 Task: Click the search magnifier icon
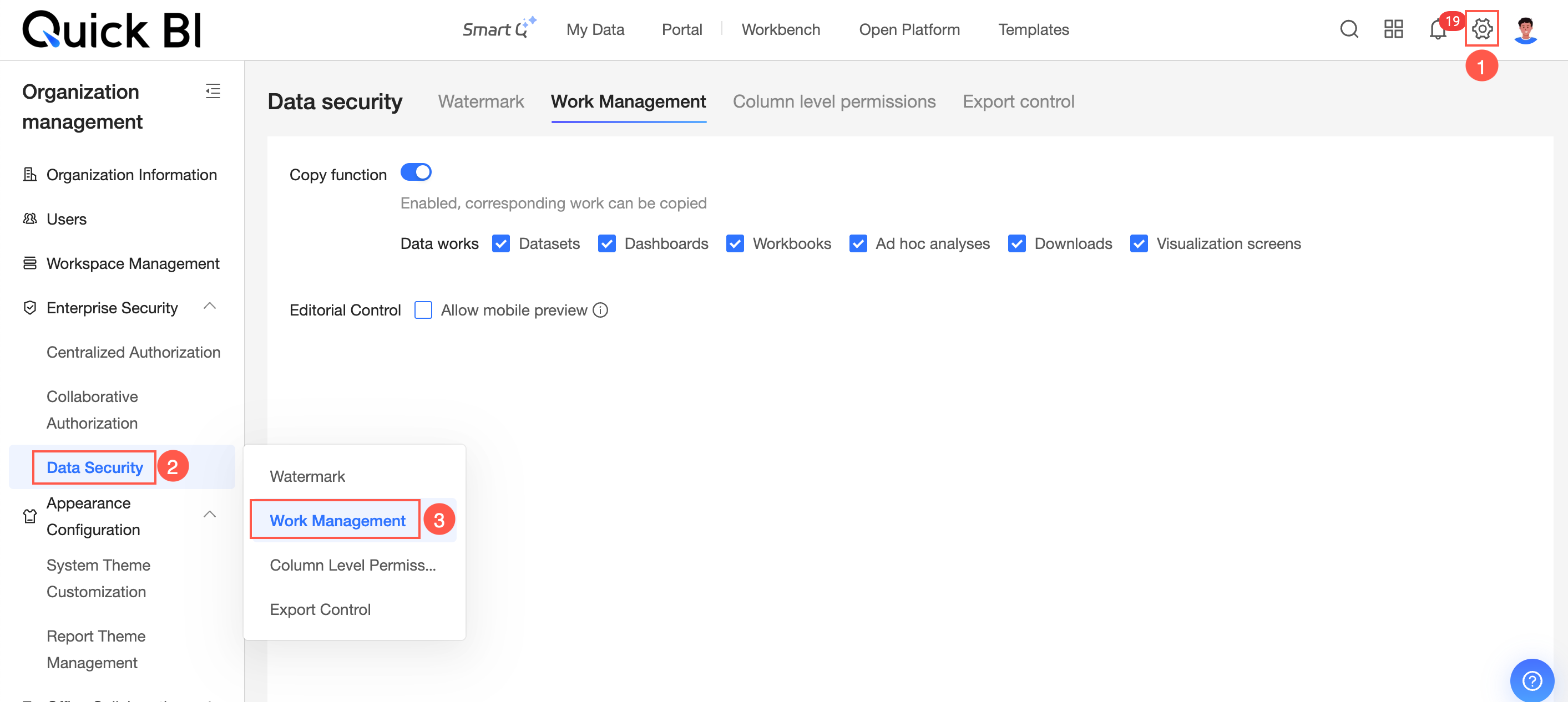(1349, 29)
